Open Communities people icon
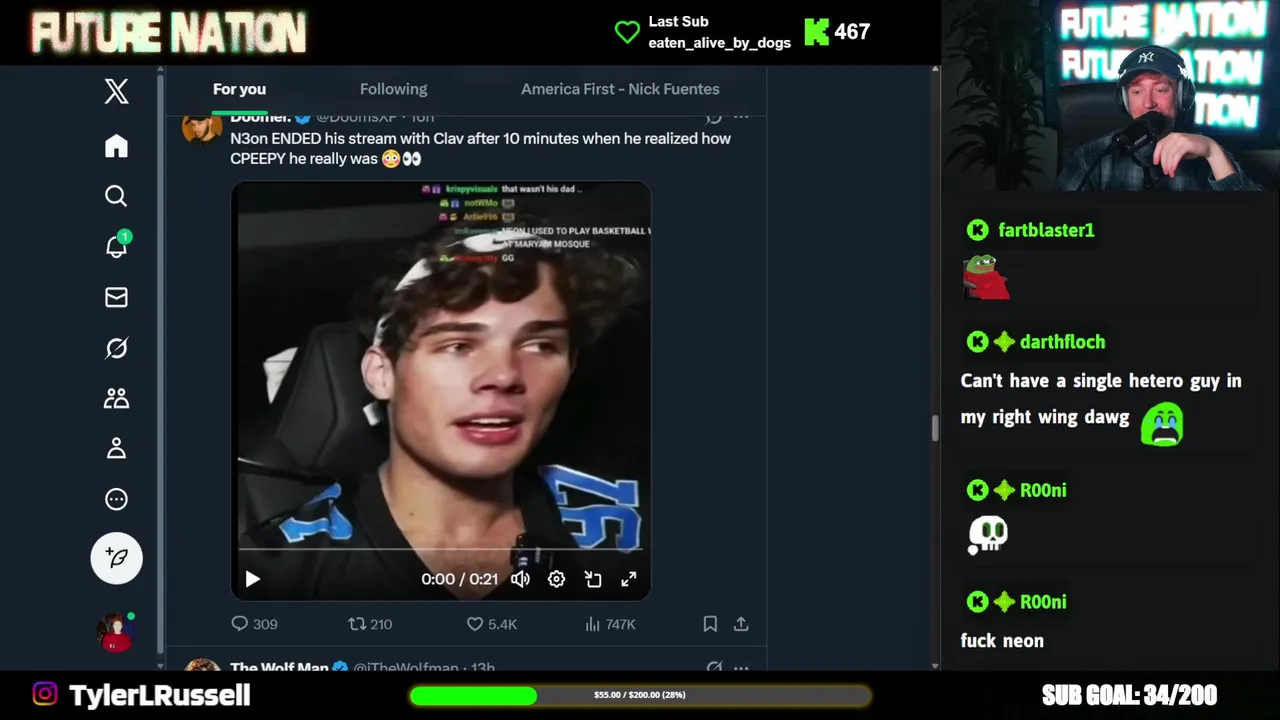The width and height of the screenshot is (1280, 720). coord(116,398)
